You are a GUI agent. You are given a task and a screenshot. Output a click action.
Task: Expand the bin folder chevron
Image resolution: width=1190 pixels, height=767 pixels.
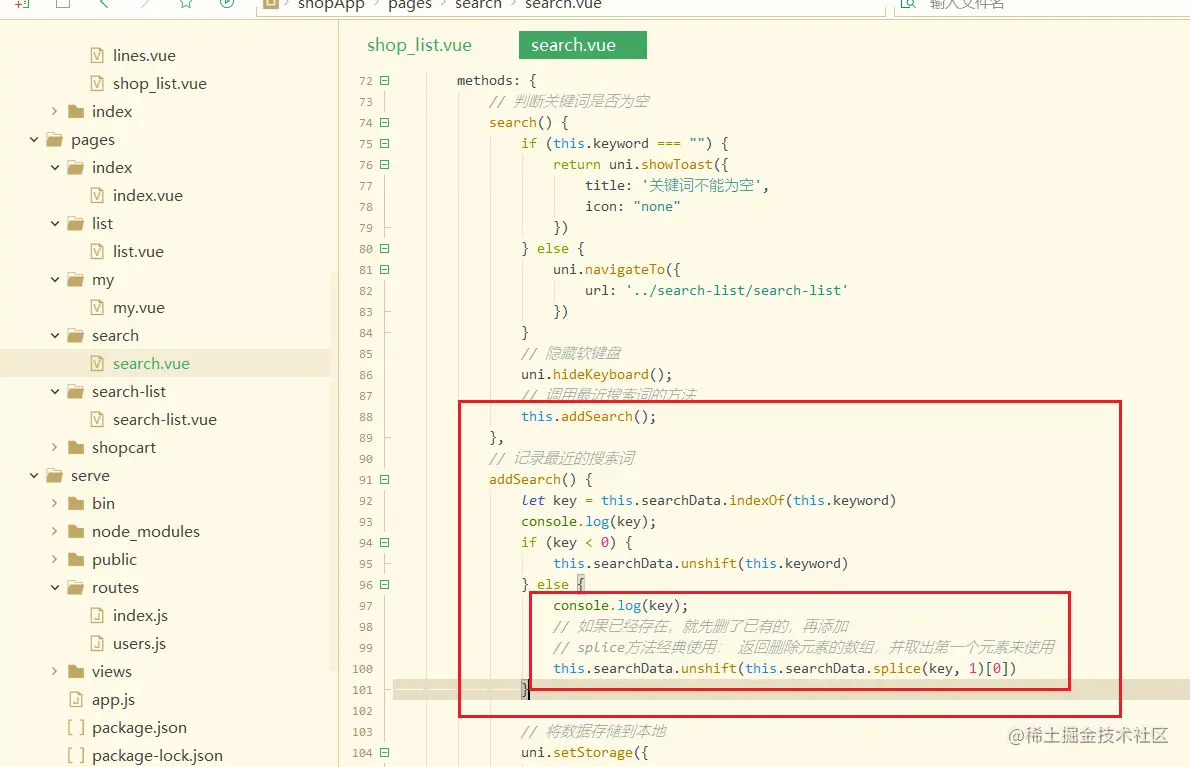click(x=55, y=504)
